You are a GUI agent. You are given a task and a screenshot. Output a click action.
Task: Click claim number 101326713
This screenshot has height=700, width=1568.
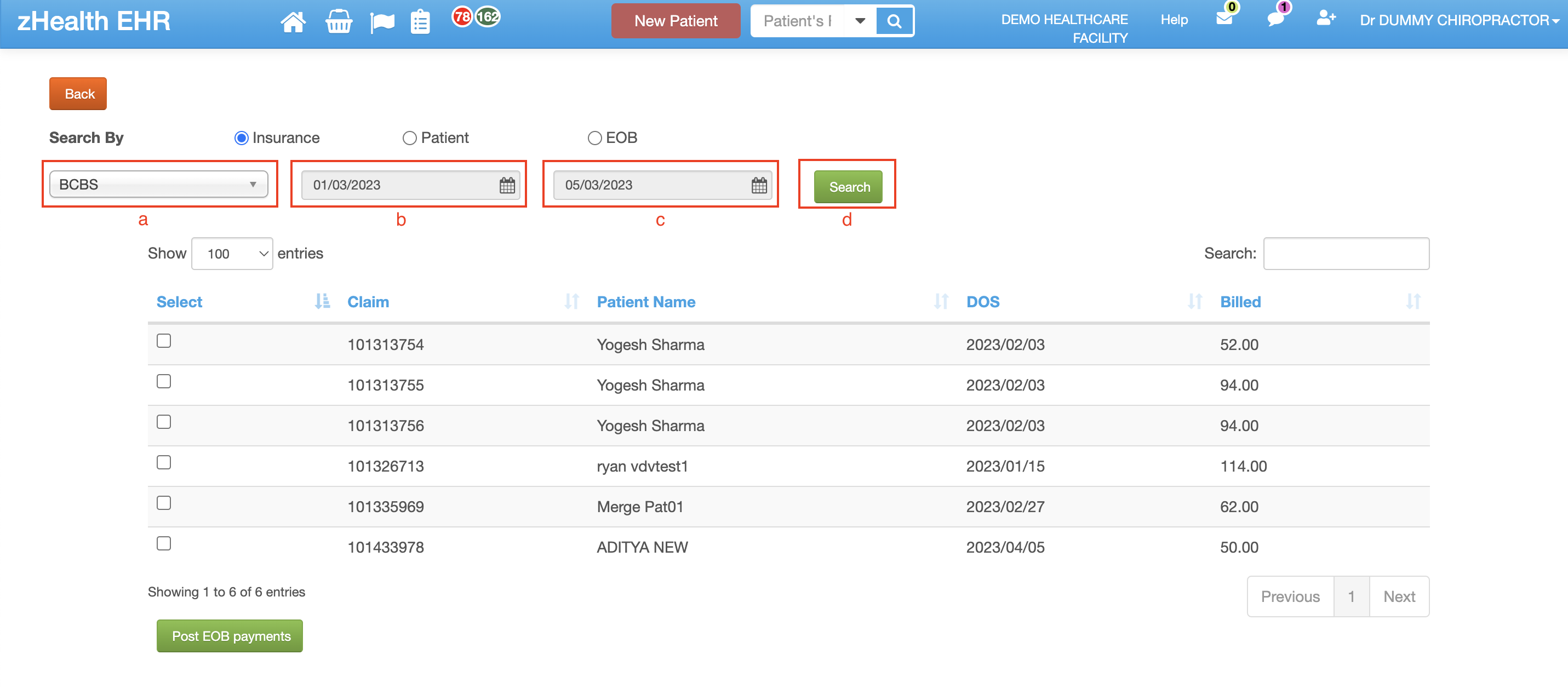[386, 466]
